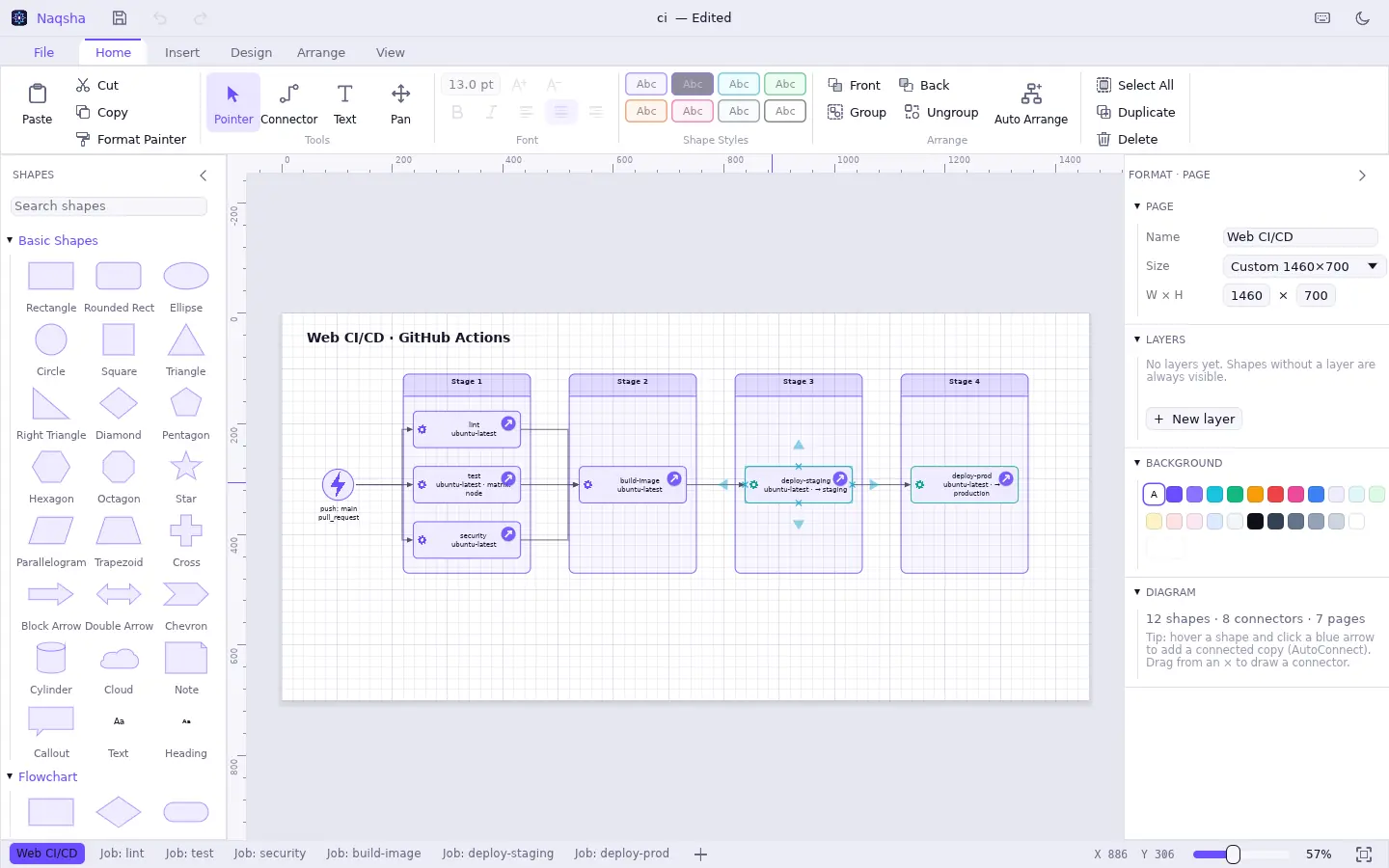Click the Save icon in the title bar
Screen dimensions: 1389x868
[x=120, y=18]
